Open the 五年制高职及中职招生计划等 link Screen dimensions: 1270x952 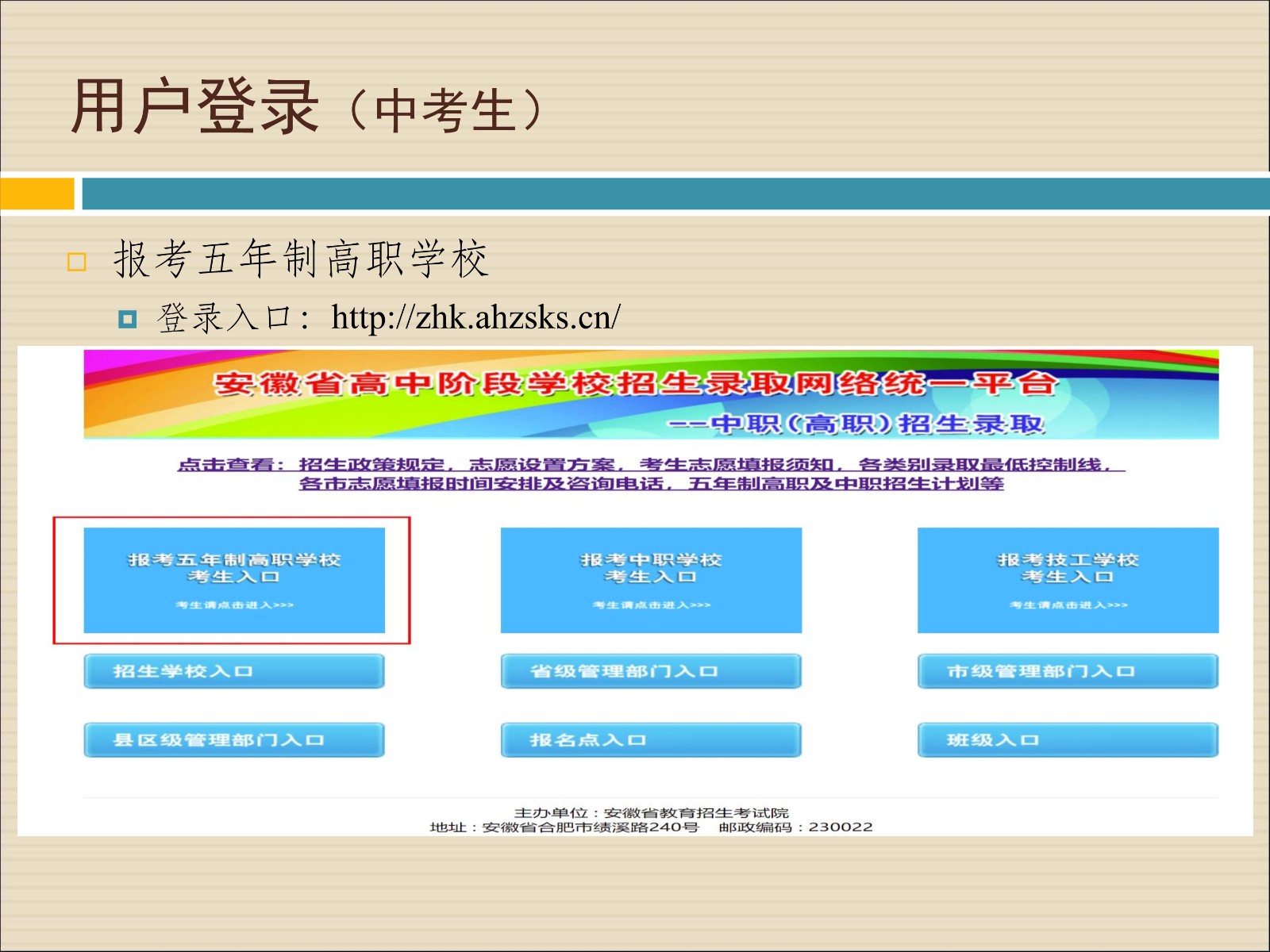(846, 484)
